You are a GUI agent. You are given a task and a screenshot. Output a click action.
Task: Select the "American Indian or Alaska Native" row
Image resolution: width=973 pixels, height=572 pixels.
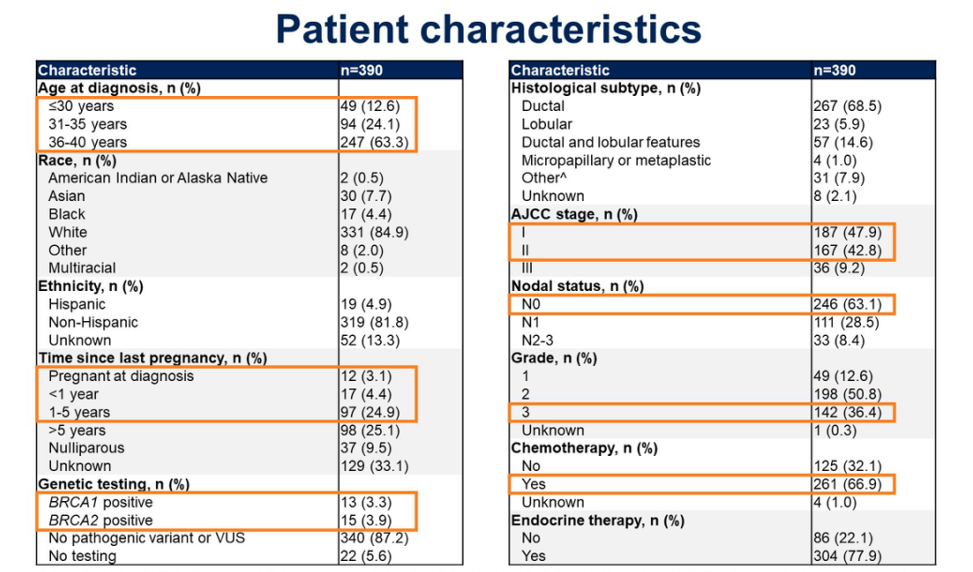click(x=158, y=178)
